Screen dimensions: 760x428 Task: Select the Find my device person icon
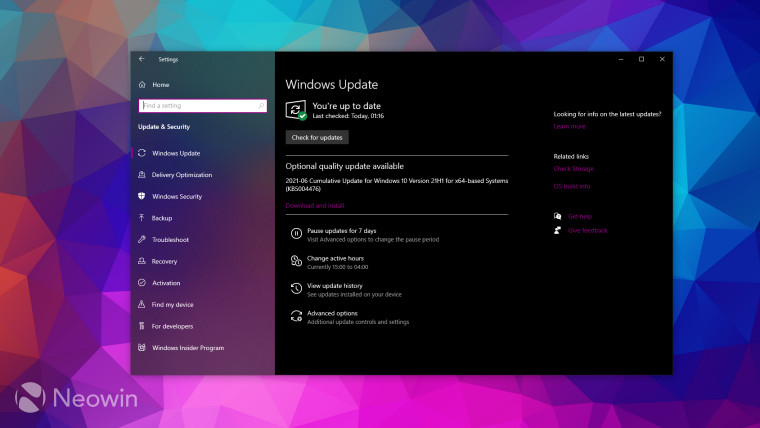(142, 304)
